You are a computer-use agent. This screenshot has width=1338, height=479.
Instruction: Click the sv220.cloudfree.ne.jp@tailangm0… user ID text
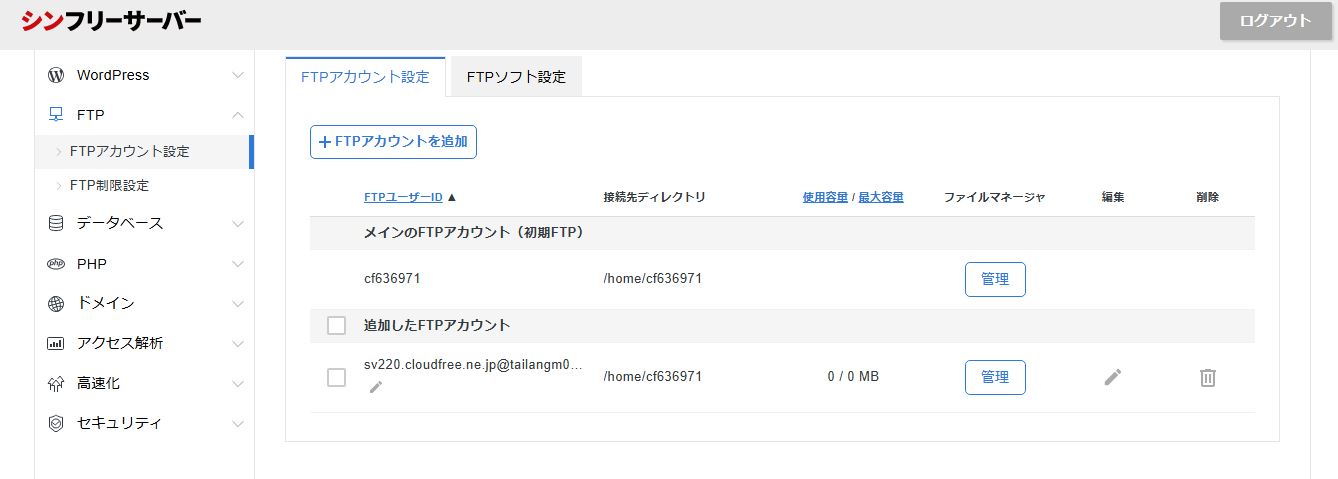click(473, 366)
